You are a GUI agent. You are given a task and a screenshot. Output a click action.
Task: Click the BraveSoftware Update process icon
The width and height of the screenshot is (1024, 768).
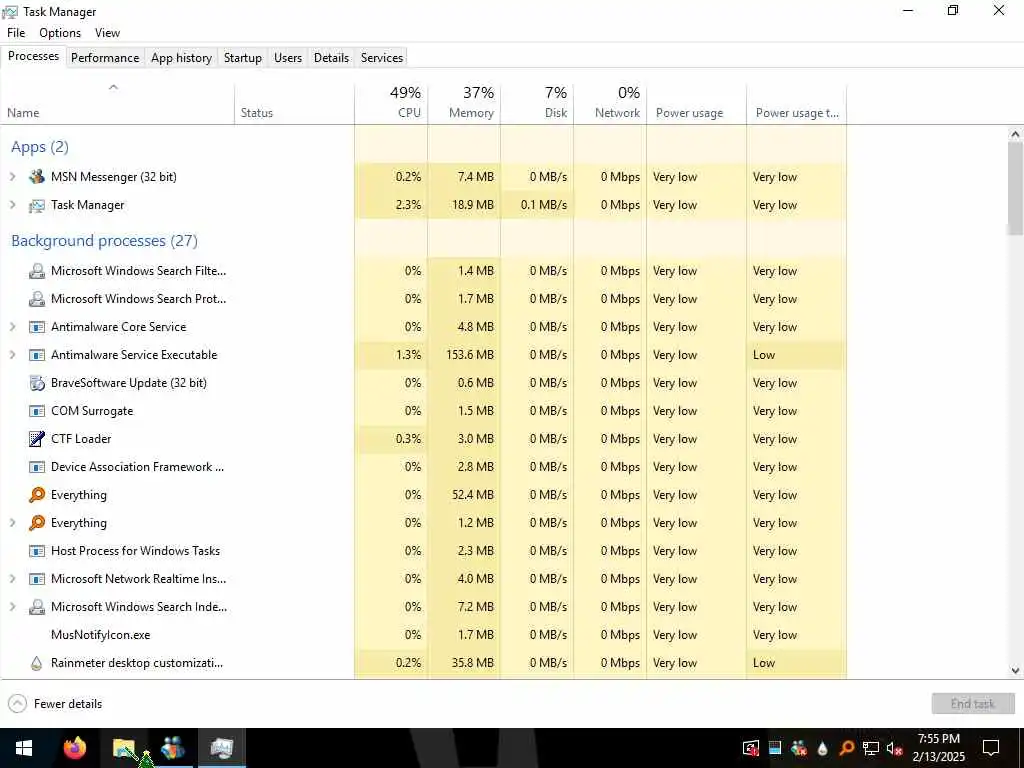(37, 383)
